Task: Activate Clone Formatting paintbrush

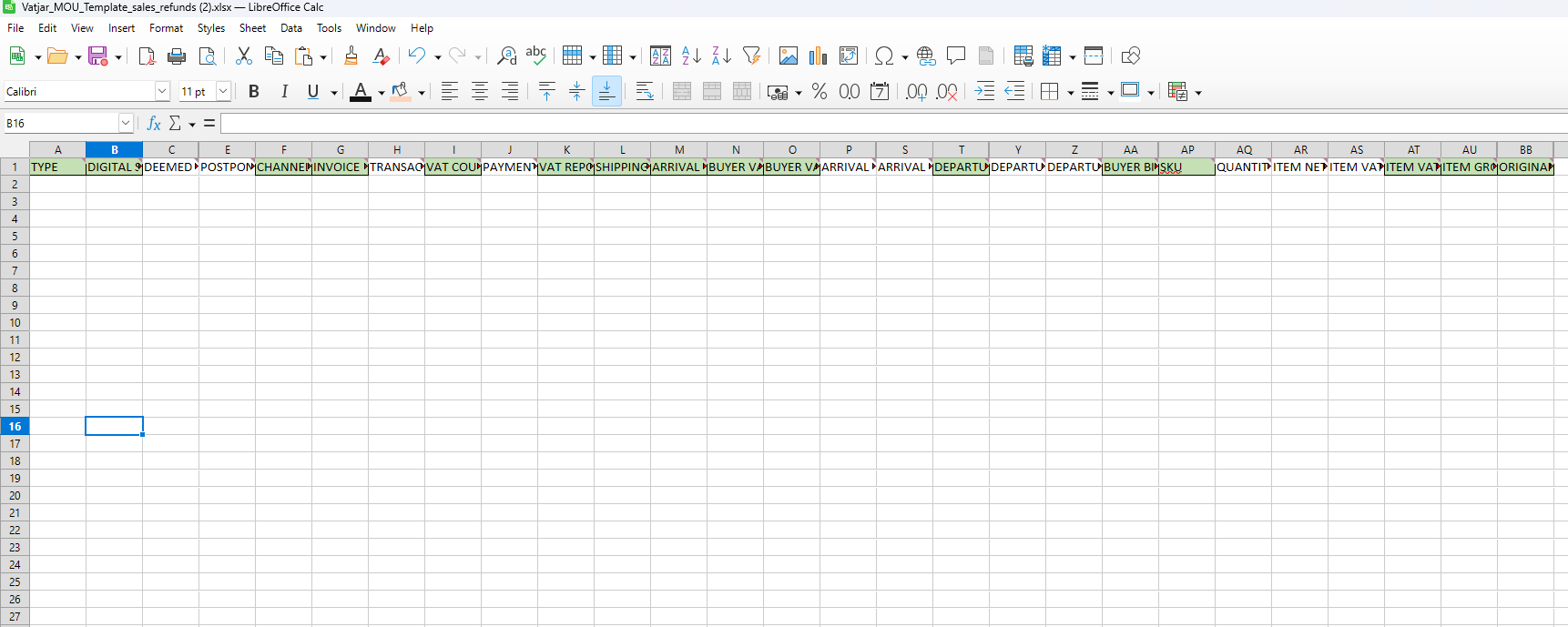Action: [351, 56]
